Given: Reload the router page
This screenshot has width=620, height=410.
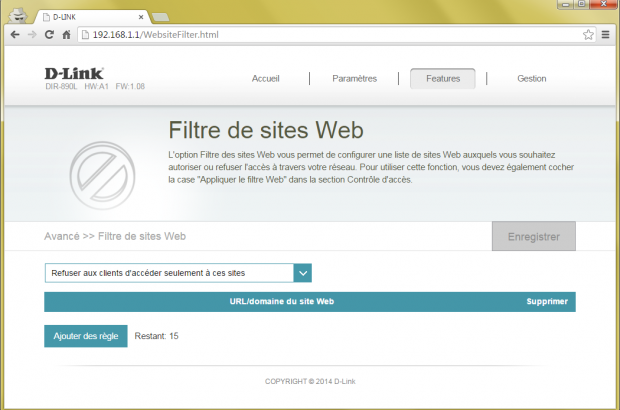Looking at the screenshot, I should point(49,35).
